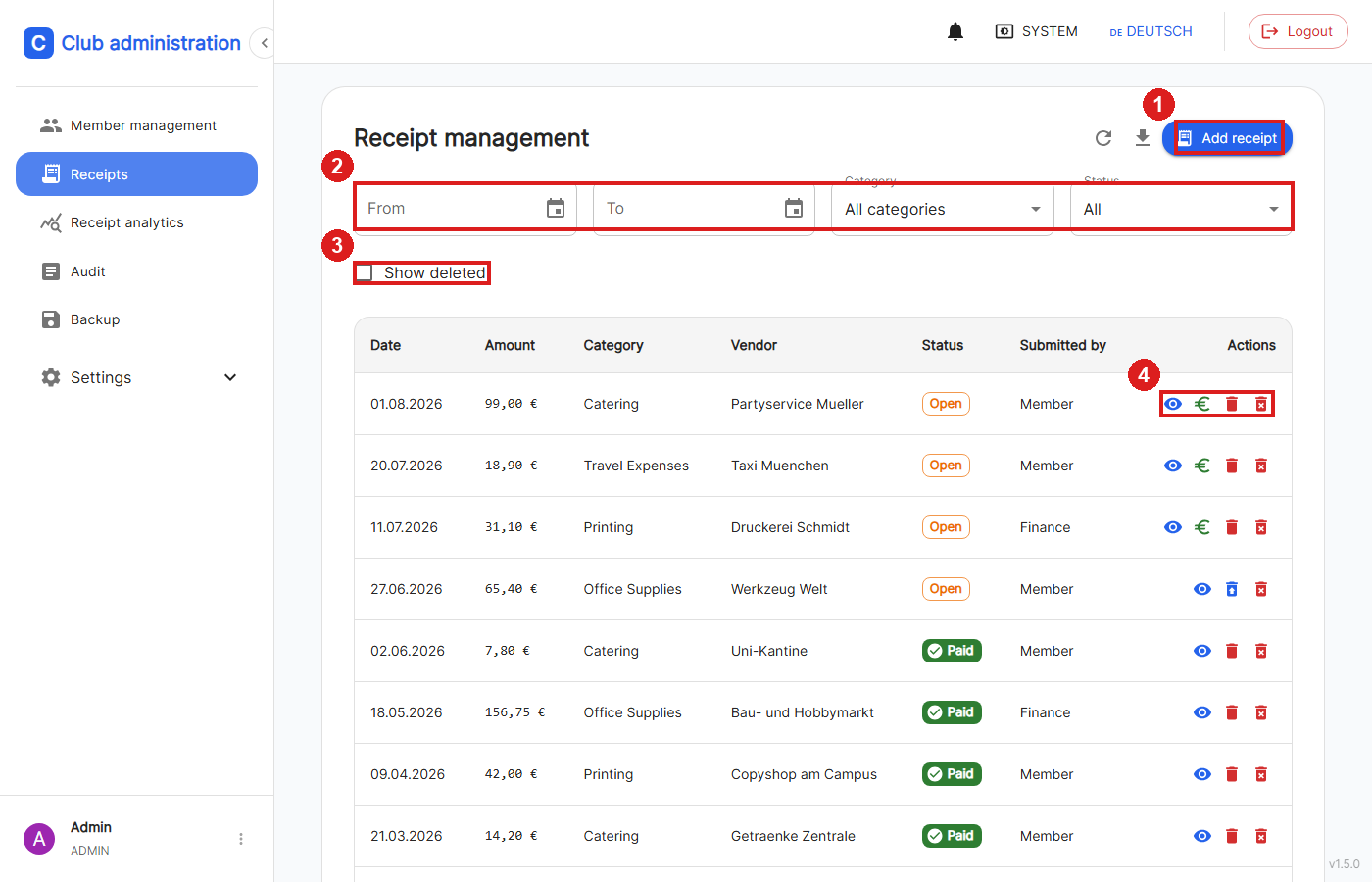
Task: Click the To date input field
Action: coord(704,208)
